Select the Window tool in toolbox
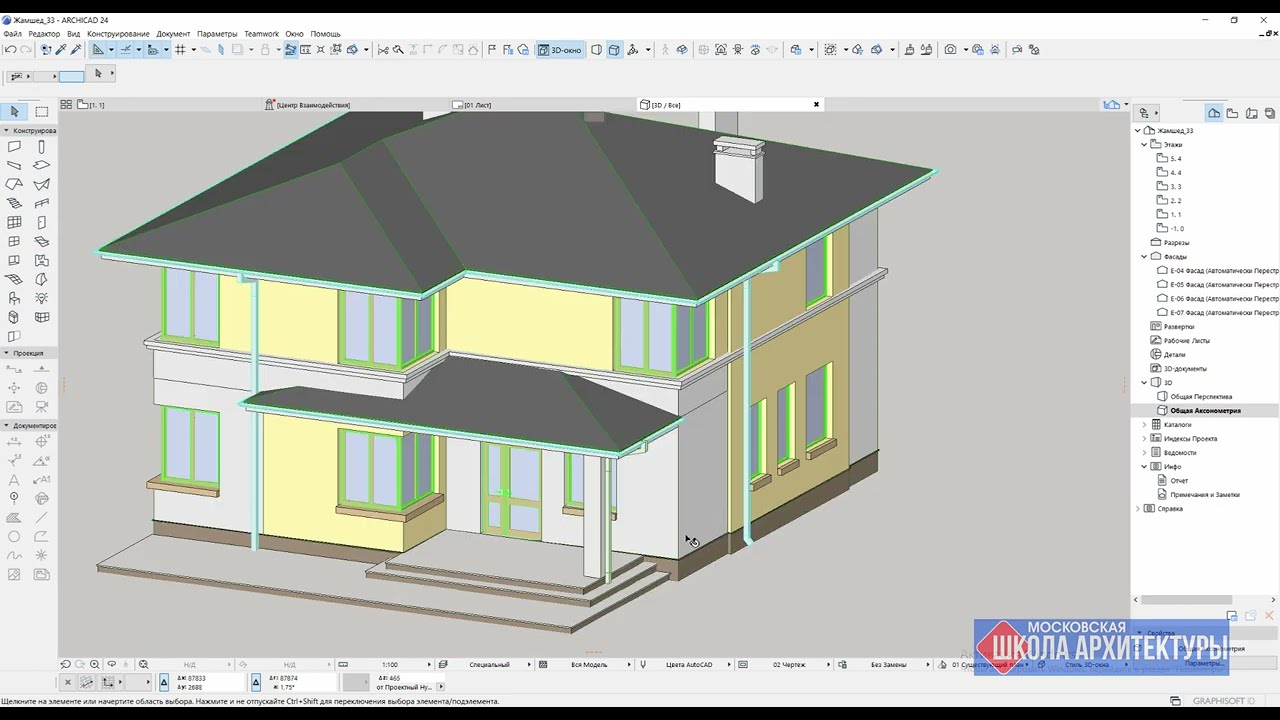Image resolution: width=1280 pixels, height=720 pixels. 14,241
